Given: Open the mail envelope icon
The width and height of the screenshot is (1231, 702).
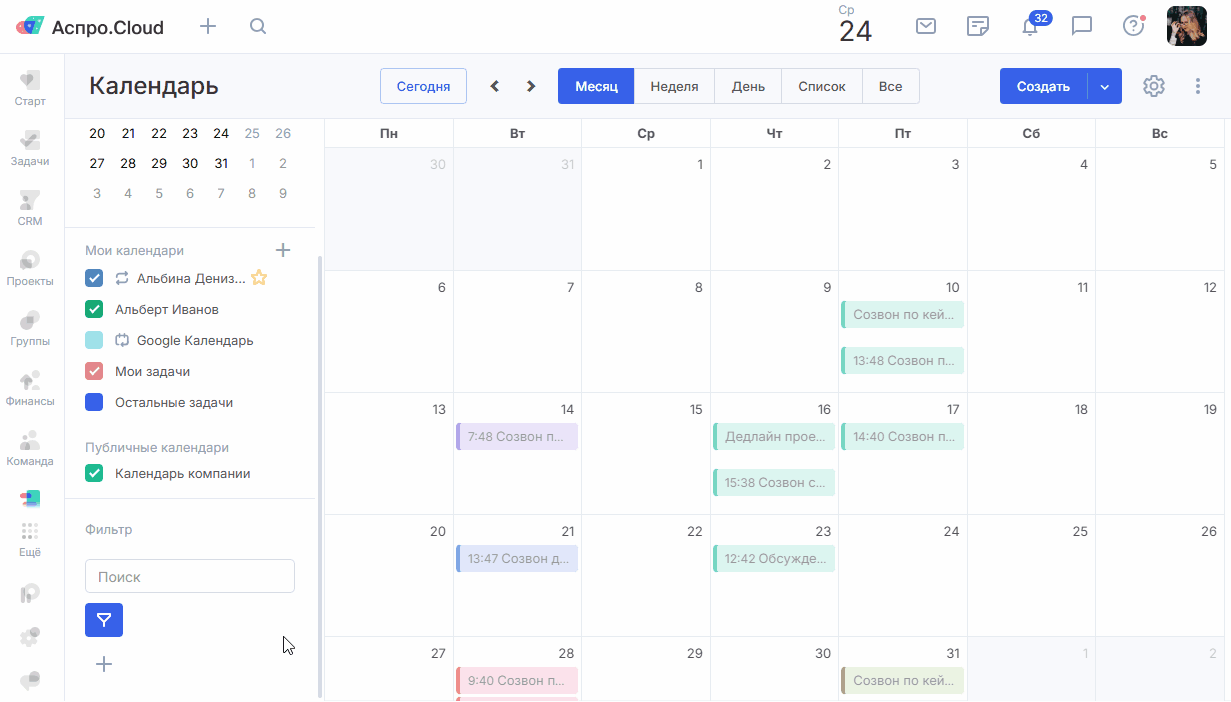Looking at the screenshot, I should 926,26.
